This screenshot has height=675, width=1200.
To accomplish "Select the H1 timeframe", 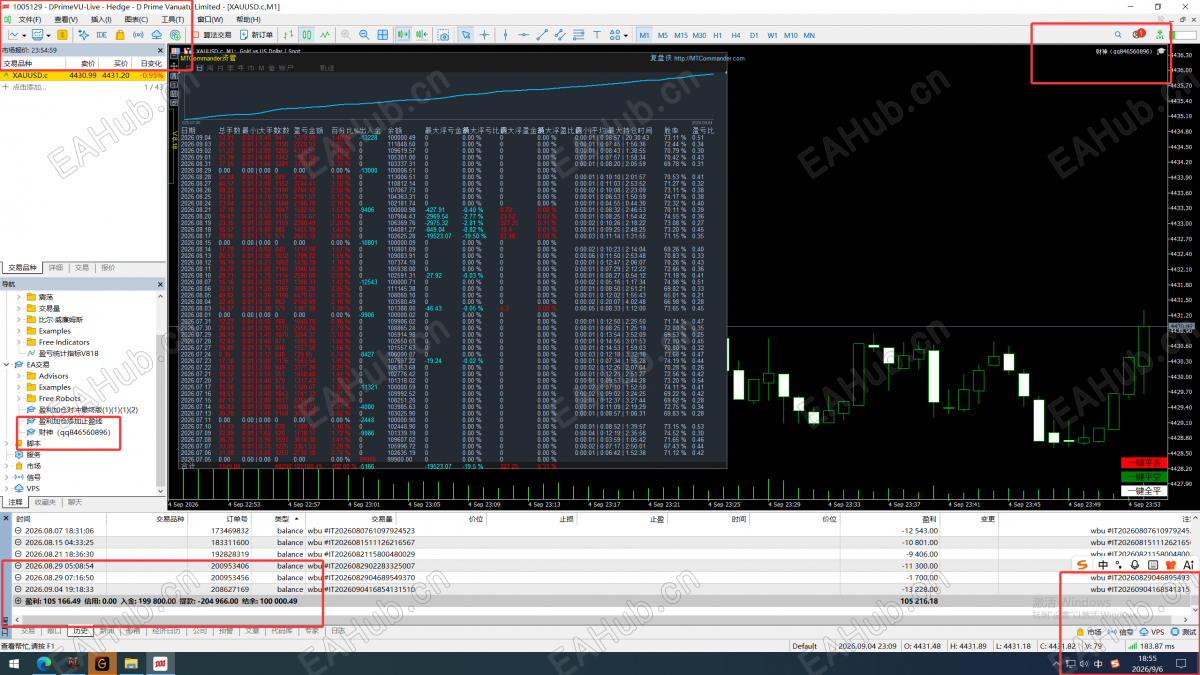I will (717, 35).
